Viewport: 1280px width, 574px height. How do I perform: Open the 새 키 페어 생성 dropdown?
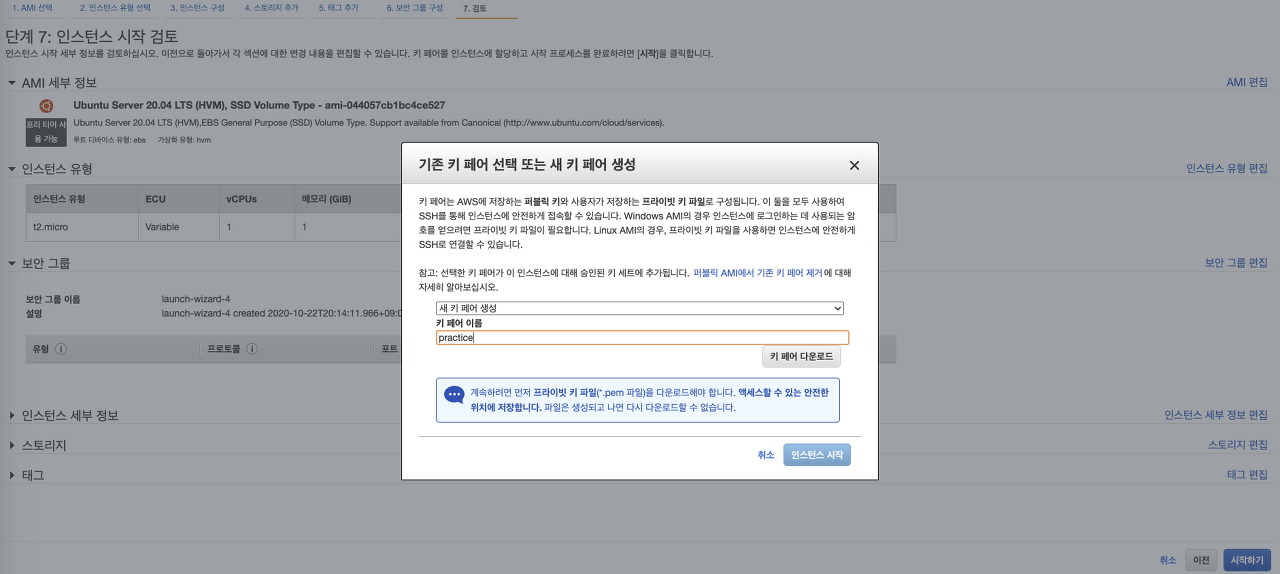click(640, 308)
